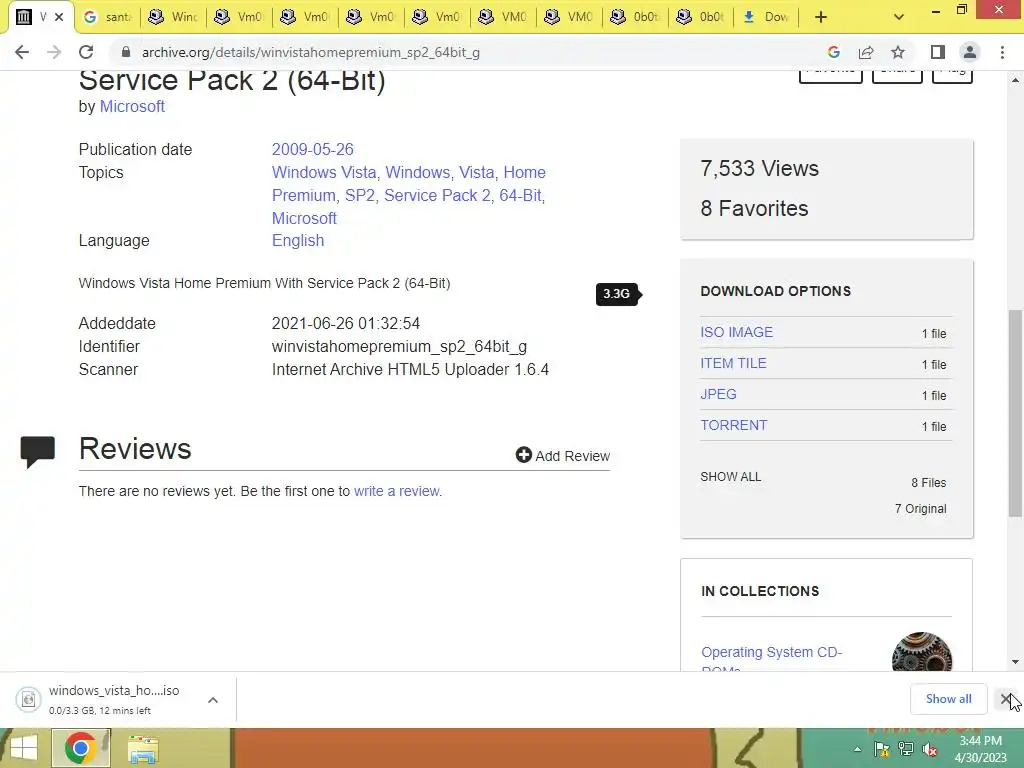The height and width of the screenshot is (768, 1024).
Task: Download the TORRENT file
Action: click(x=733, y=425)
